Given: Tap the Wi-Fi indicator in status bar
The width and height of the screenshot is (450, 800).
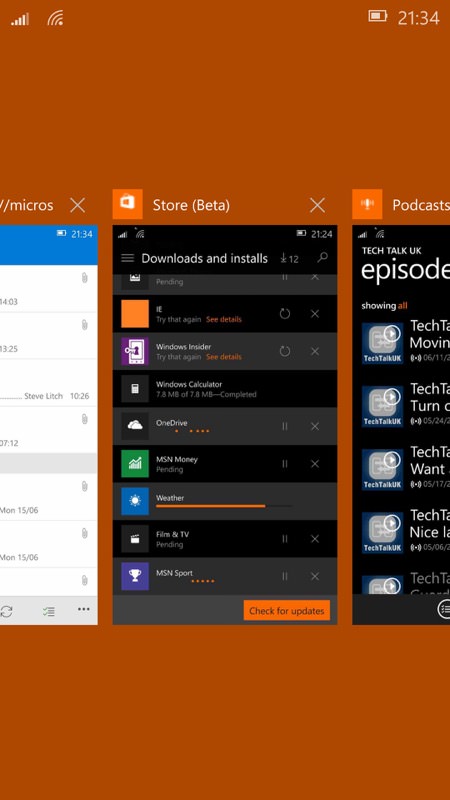Looking at the screenshot, I should (x=55, y=18).
